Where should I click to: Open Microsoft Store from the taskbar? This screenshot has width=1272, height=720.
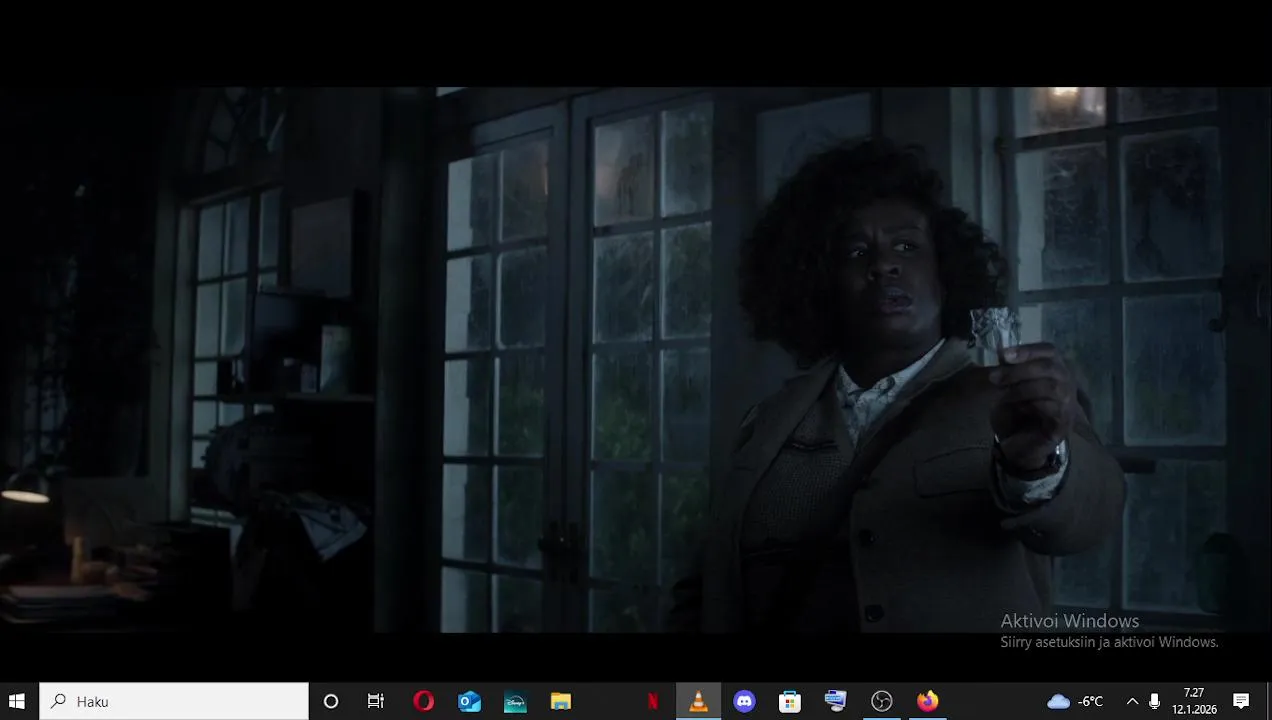[x=790, y=701]
